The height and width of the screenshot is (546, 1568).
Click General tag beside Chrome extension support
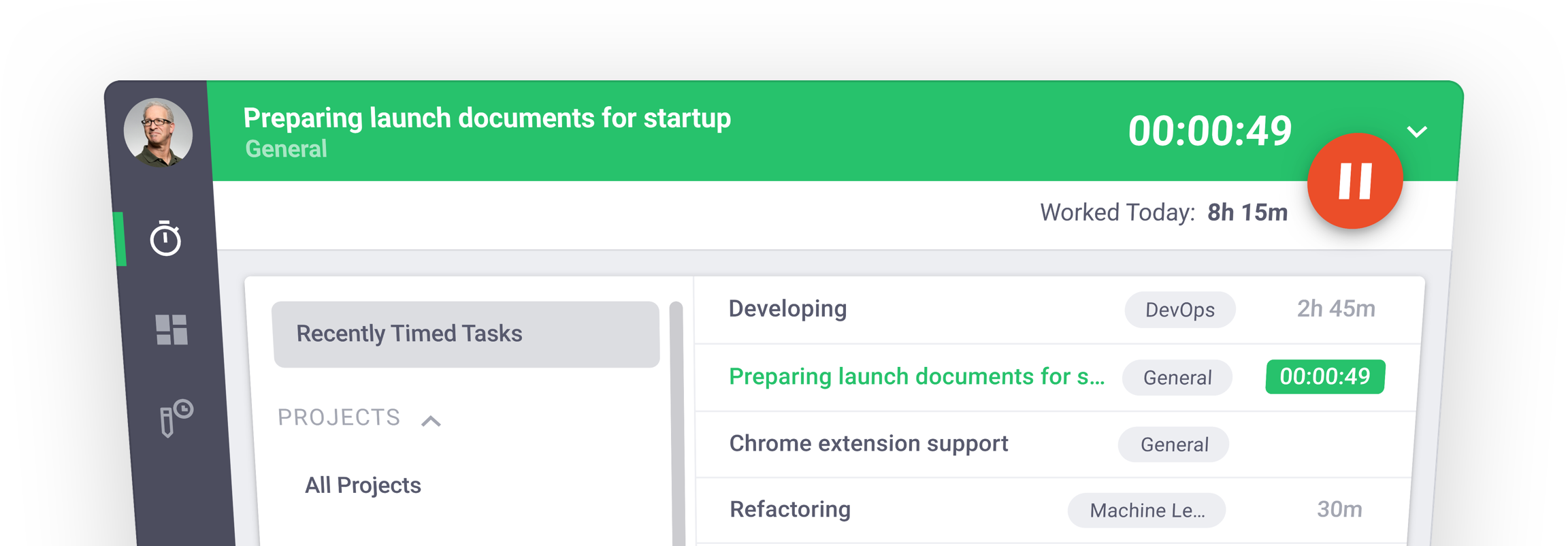click(x=1174, y=445)
